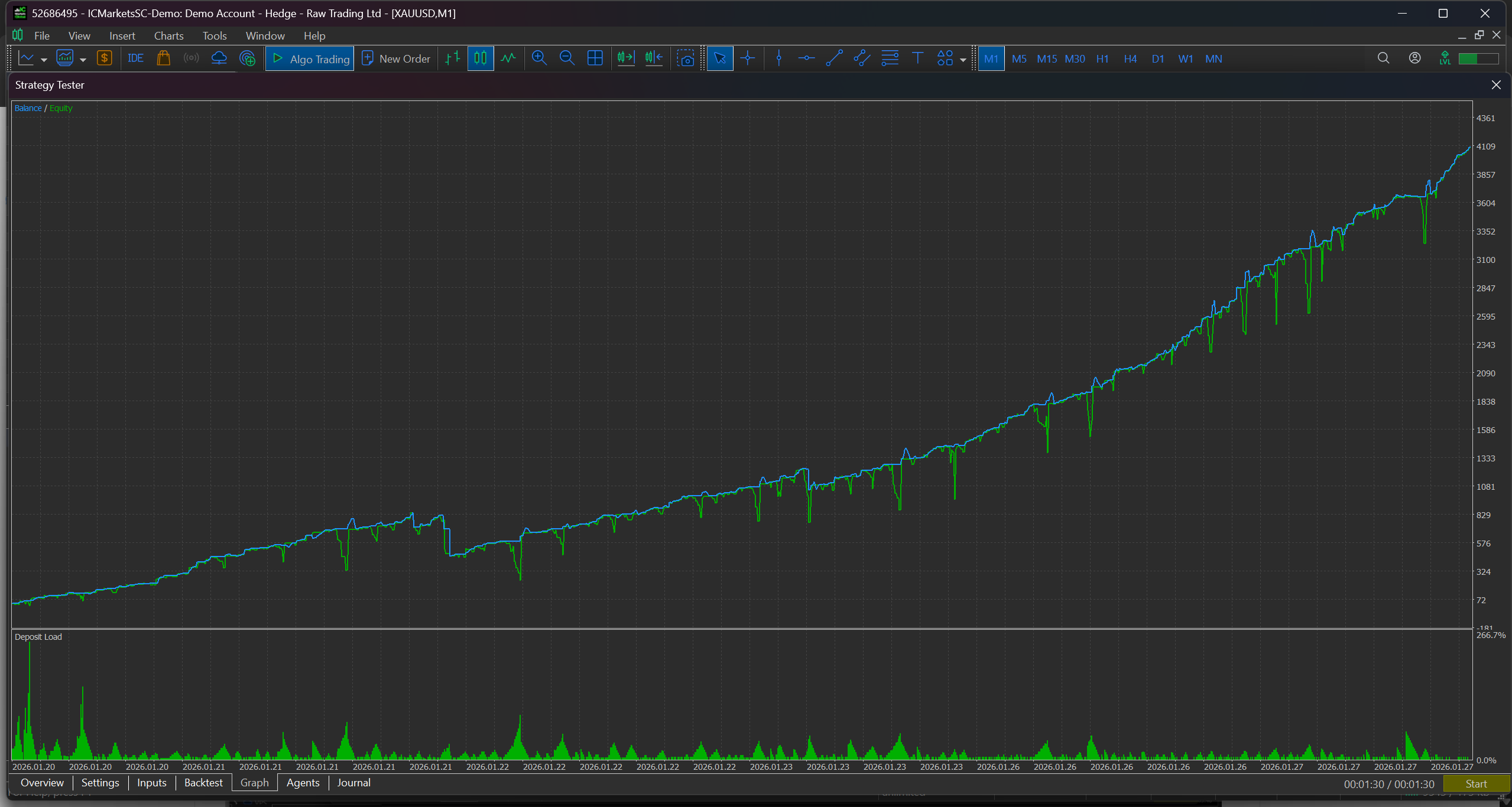Screen dimensions: 1512x807
Task: Click the Market shopping bag icon
Action: pyautogui.click(x=164, y=58)
